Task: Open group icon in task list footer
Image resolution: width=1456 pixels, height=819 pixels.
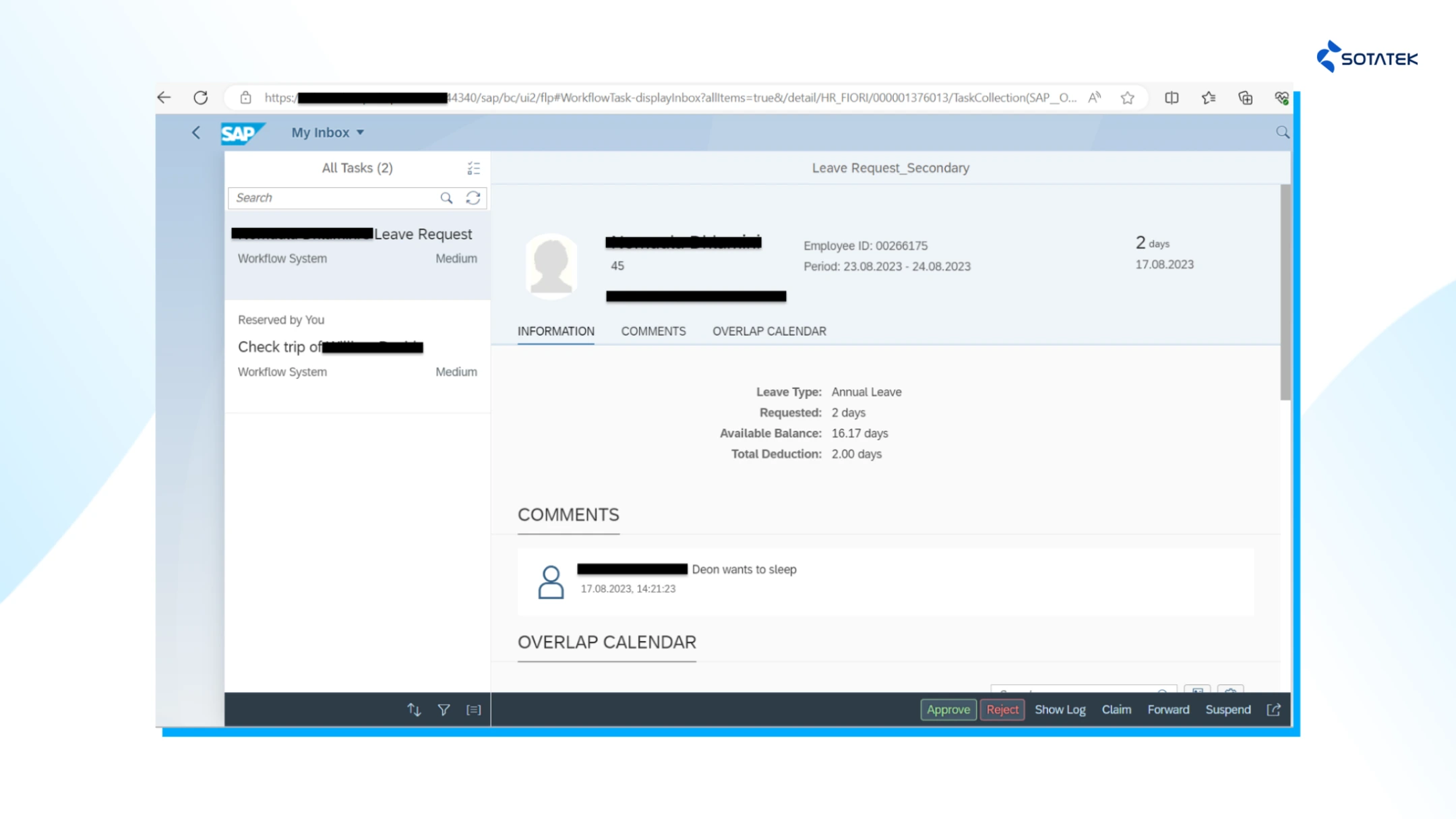Action: pyautogui.click(x=474, y=710)
